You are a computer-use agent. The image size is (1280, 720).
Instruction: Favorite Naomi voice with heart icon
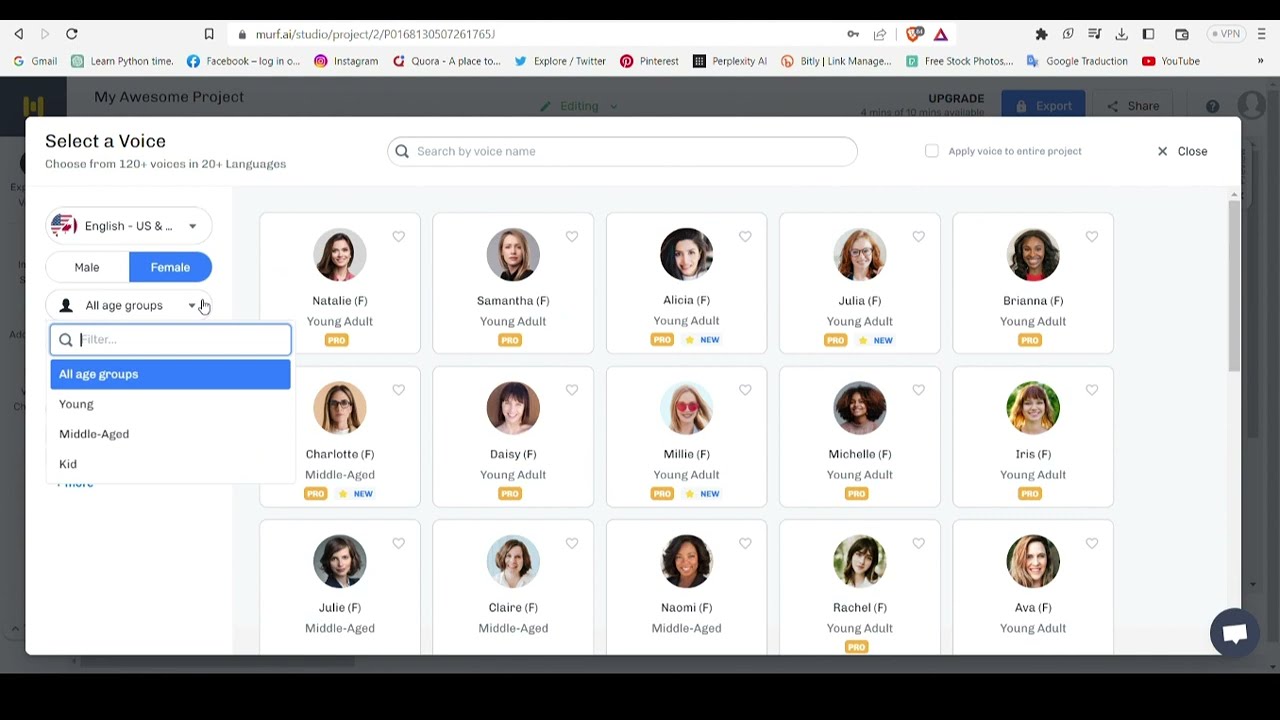[745, 544]
